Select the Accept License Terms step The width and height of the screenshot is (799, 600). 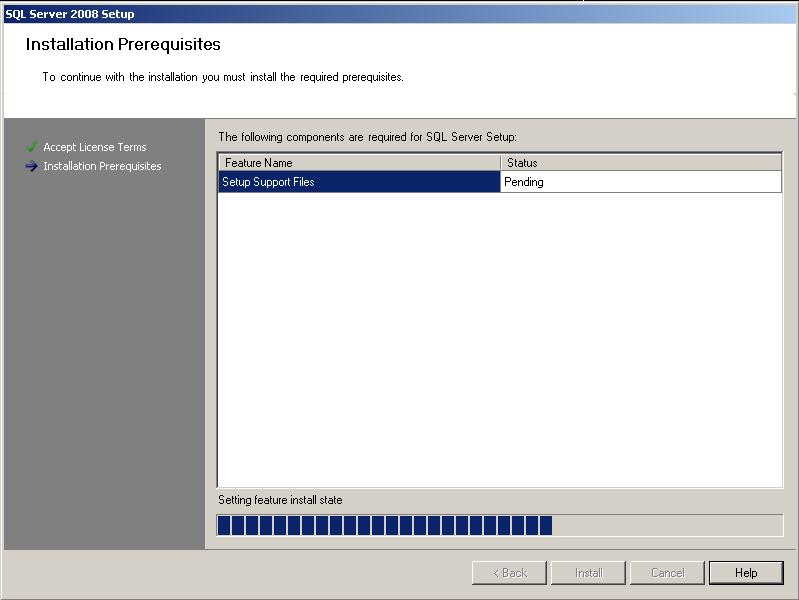point(95,147)
